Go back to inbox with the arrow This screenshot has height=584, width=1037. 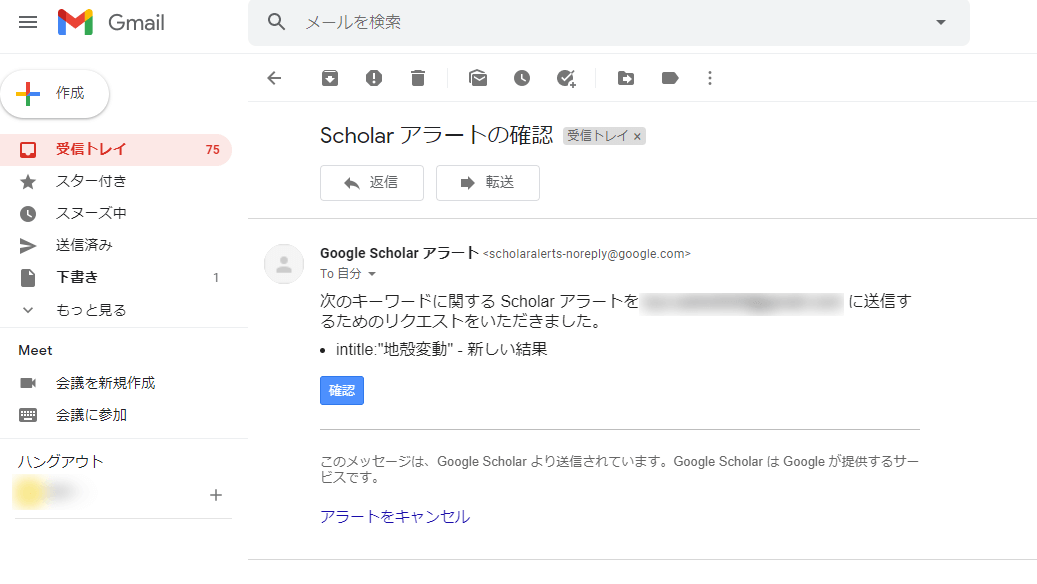(x=274, y=78)
